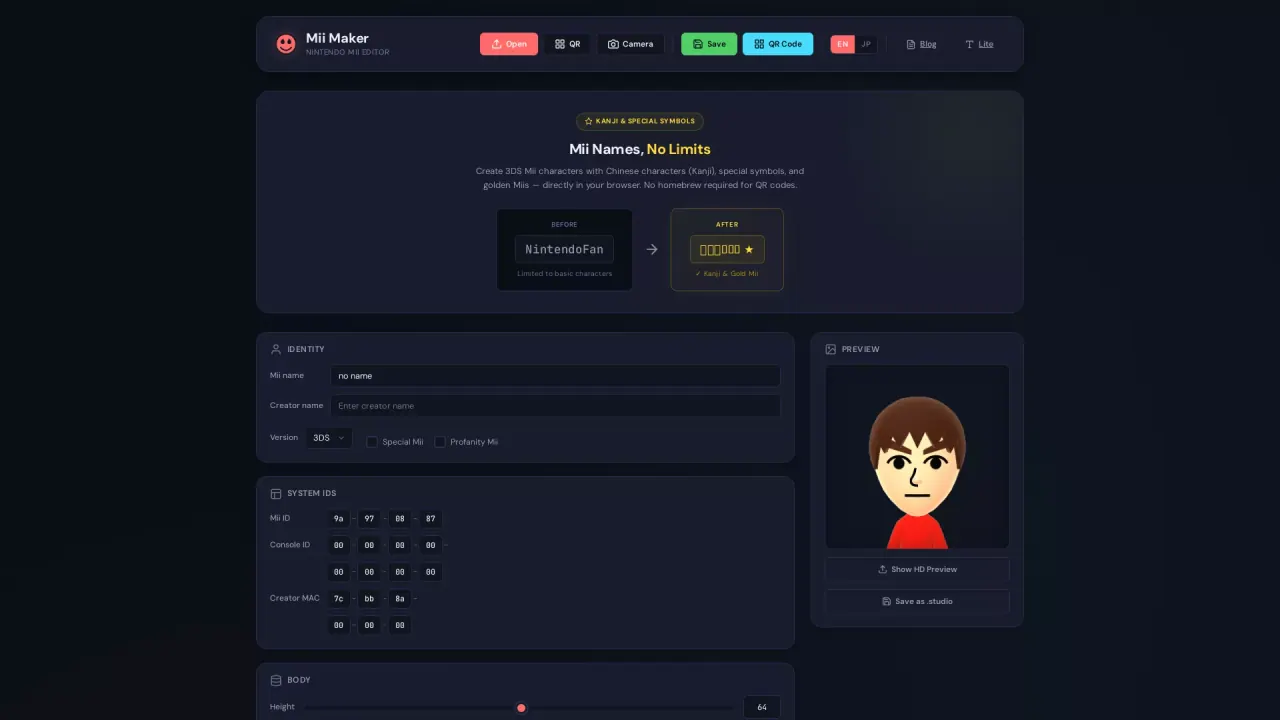This screenshot has width=1280, height=720.
Task: Click the Mii name input field
Action: (x=555, y=376)
